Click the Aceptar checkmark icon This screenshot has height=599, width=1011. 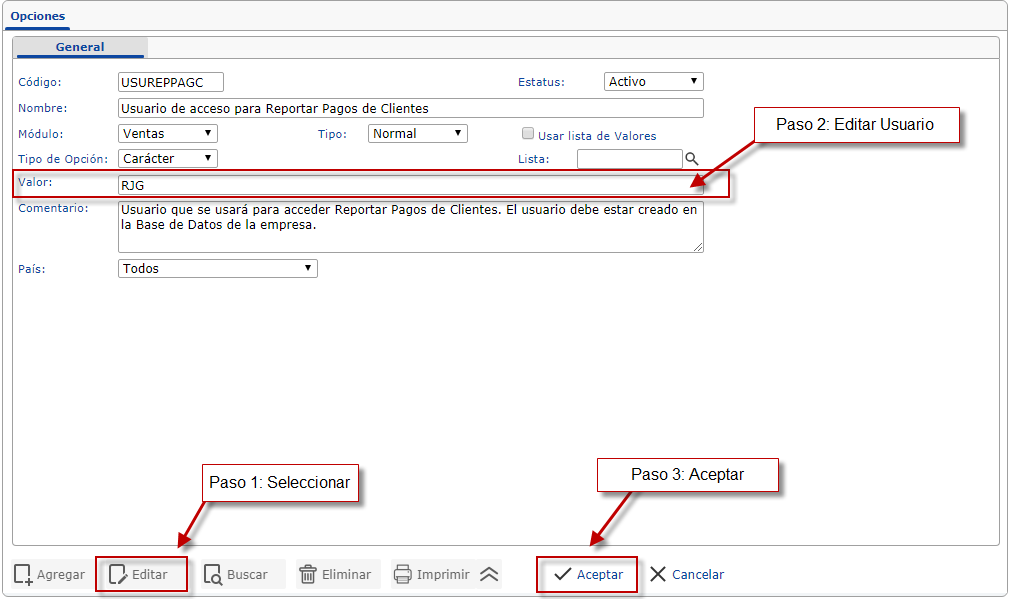coord(563,575)
